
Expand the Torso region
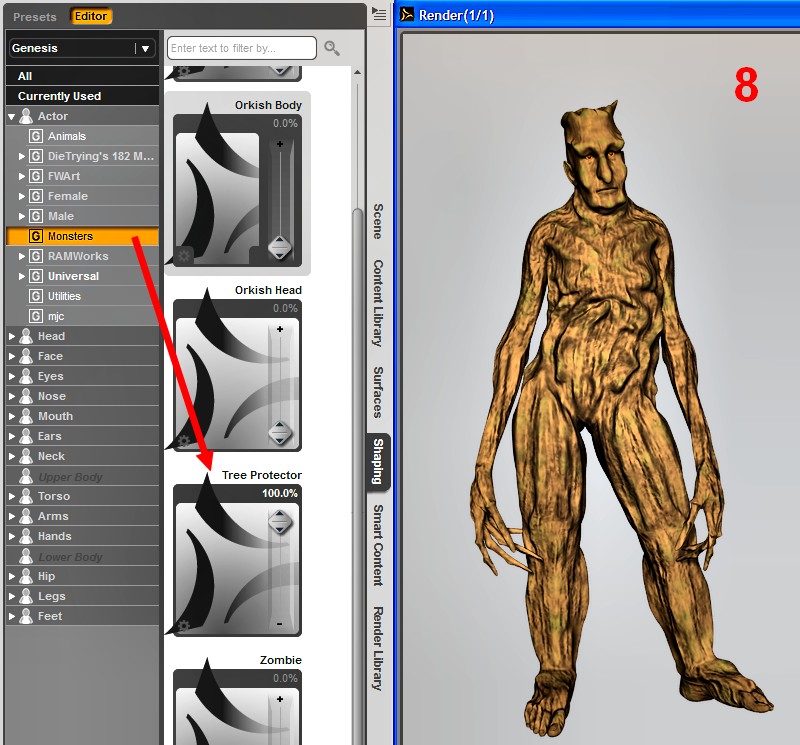pos(12,496)
